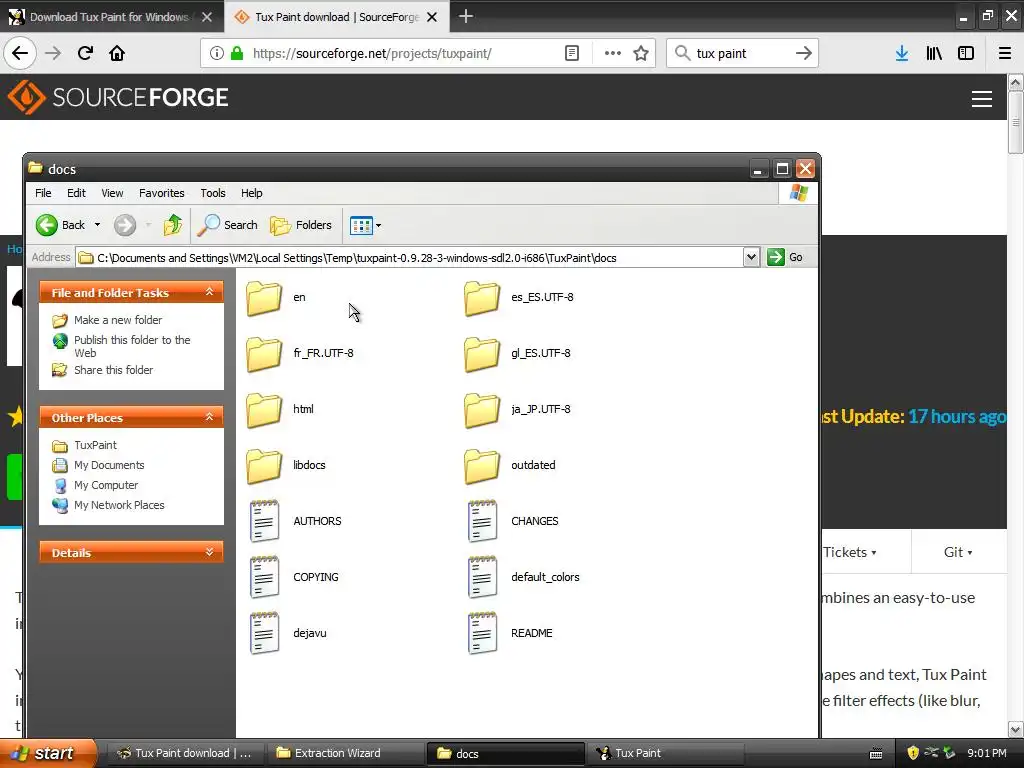
Task: Toggle Firefox sidebar icon
Action: pos(966,54)
